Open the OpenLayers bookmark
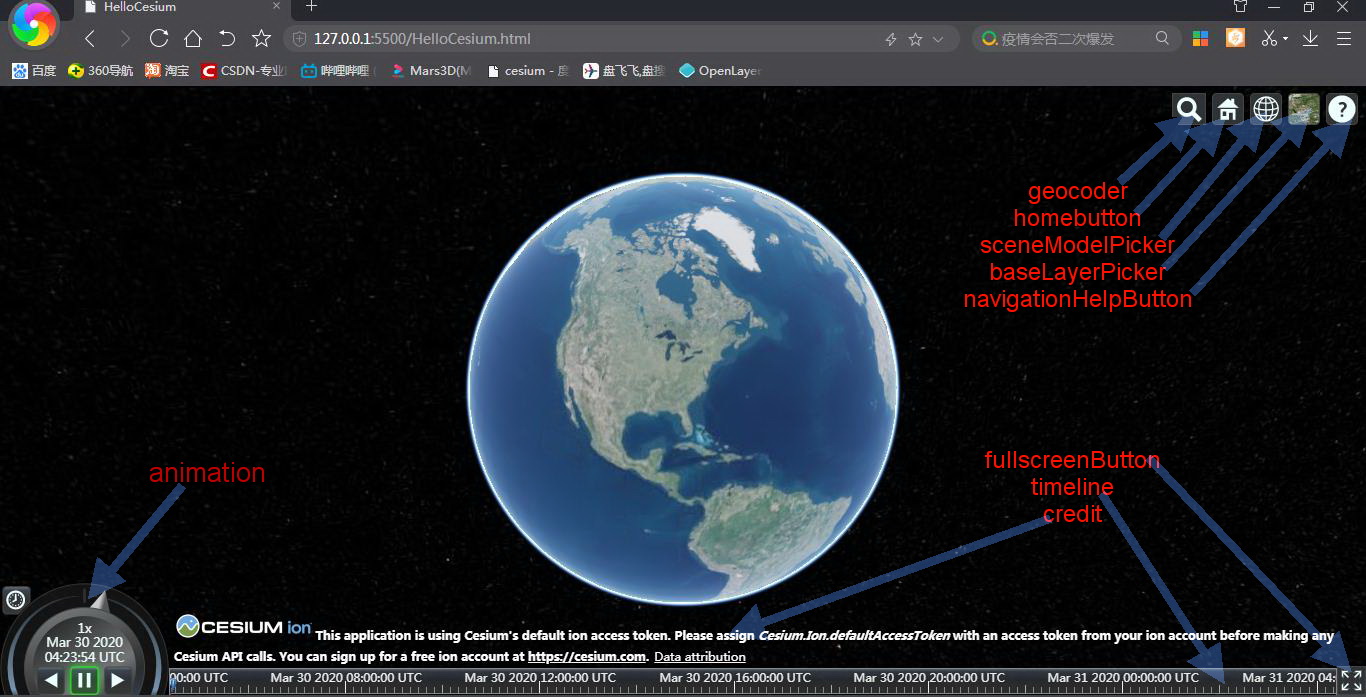Viewport: 1366px width, 697px height. (x=720, y=71)
